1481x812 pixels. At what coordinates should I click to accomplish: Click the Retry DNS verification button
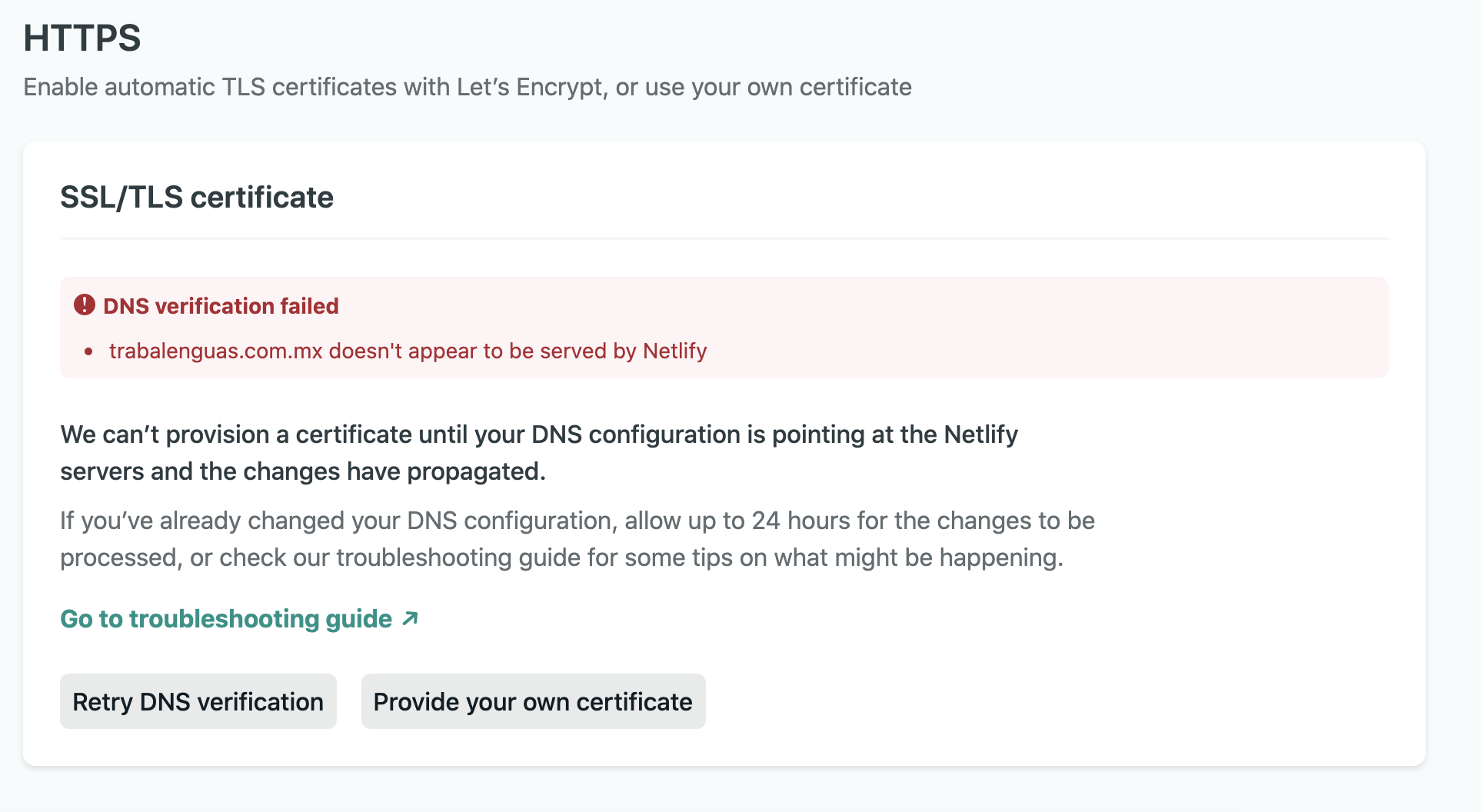coord(198,701)
